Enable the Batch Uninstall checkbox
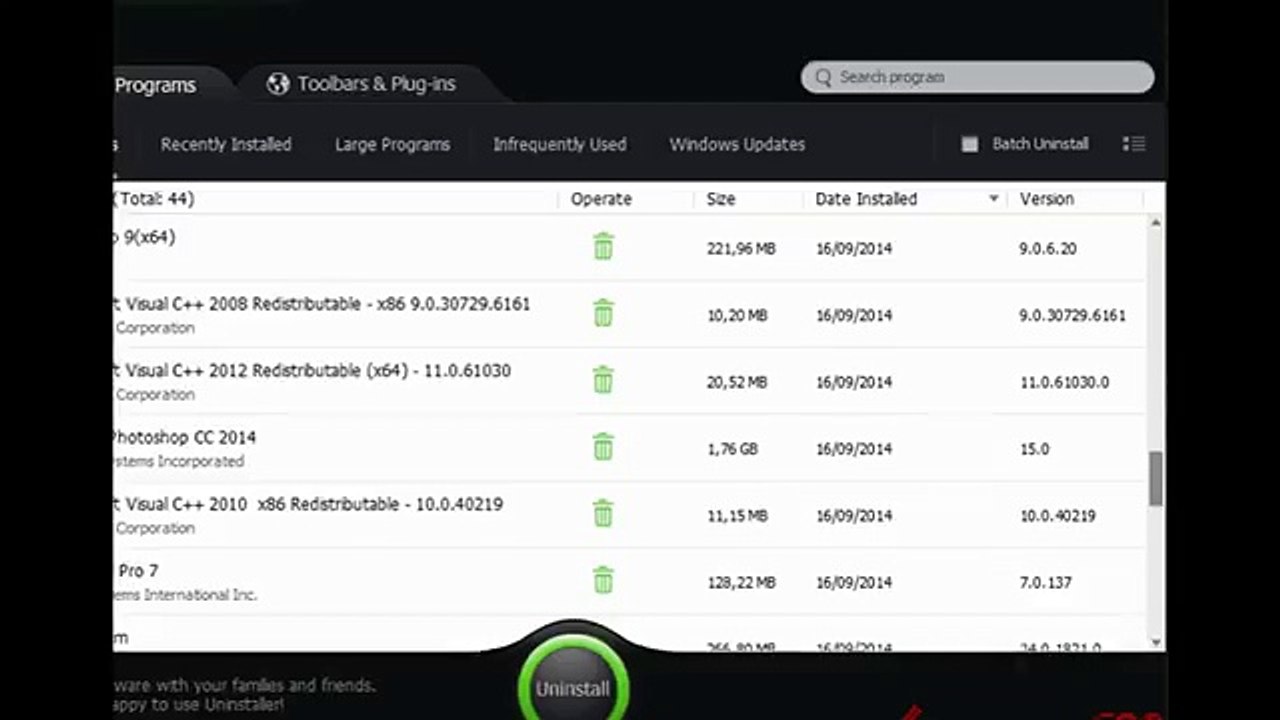Viewport: 1280px width, 720px height. pyautogui.click(x=969, y=144)
